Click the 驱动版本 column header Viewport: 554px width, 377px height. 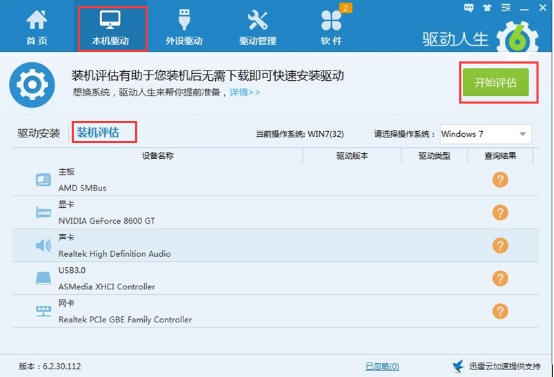coord(352,156)
